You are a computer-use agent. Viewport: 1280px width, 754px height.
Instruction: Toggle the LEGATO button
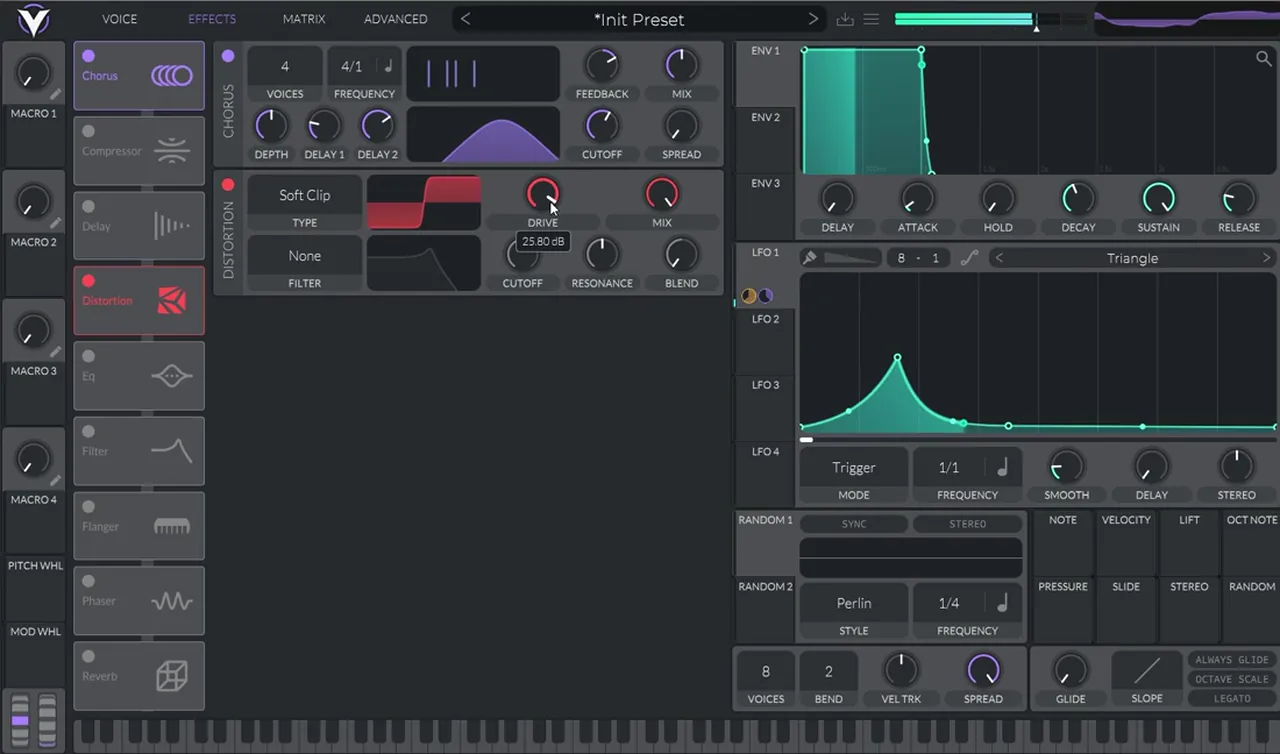[x=1232, y=698]
